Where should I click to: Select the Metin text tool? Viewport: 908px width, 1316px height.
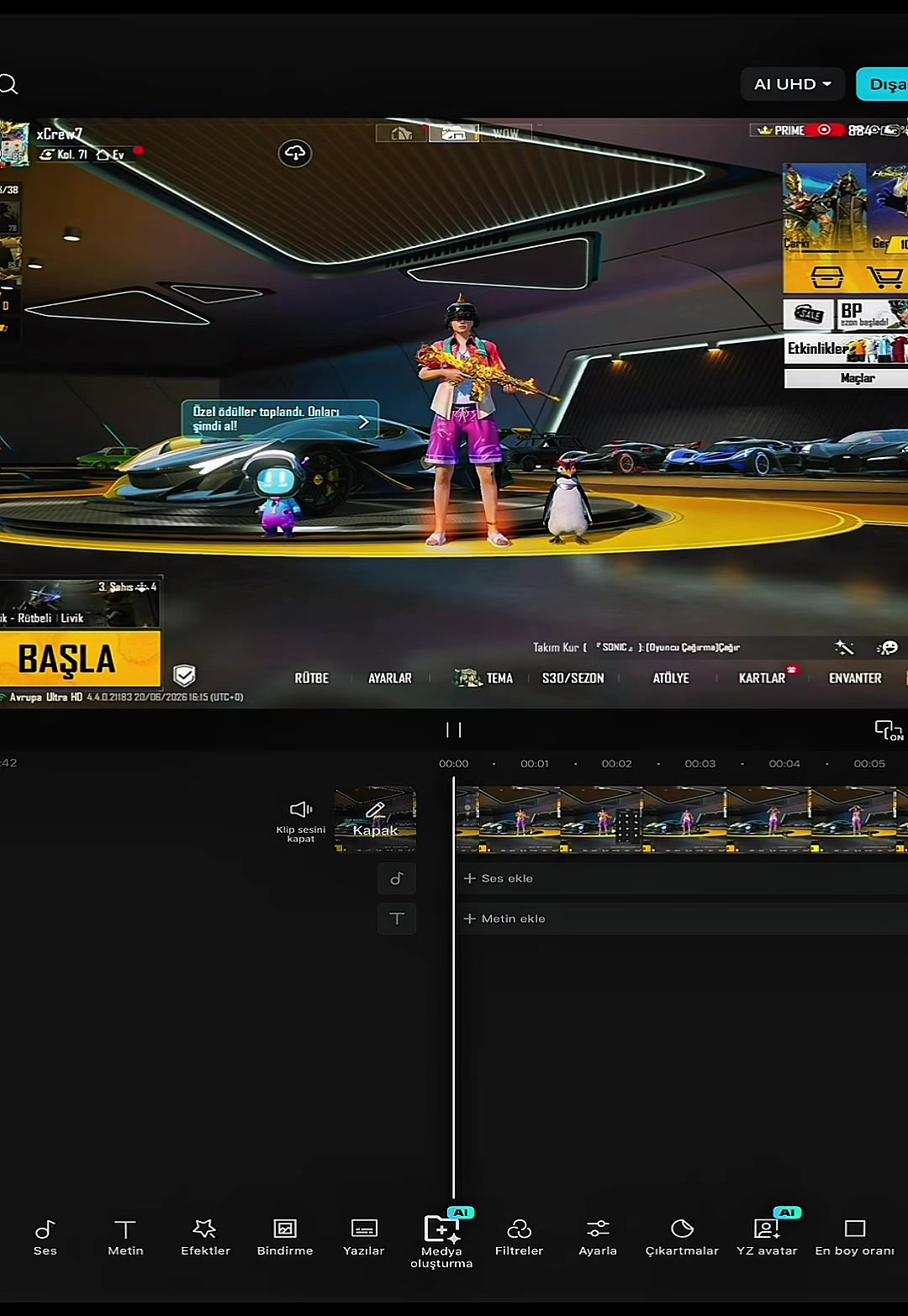pyautogui.click(x=125, y=1238)
